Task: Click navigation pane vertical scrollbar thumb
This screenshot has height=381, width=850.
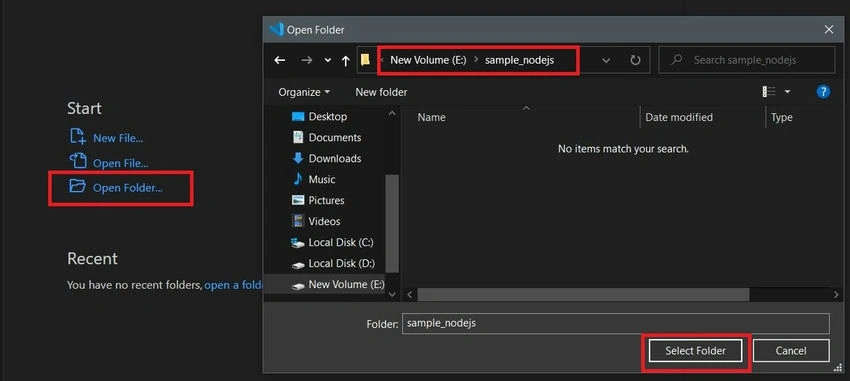Action: pyautogui.click(x=392, y=223)
